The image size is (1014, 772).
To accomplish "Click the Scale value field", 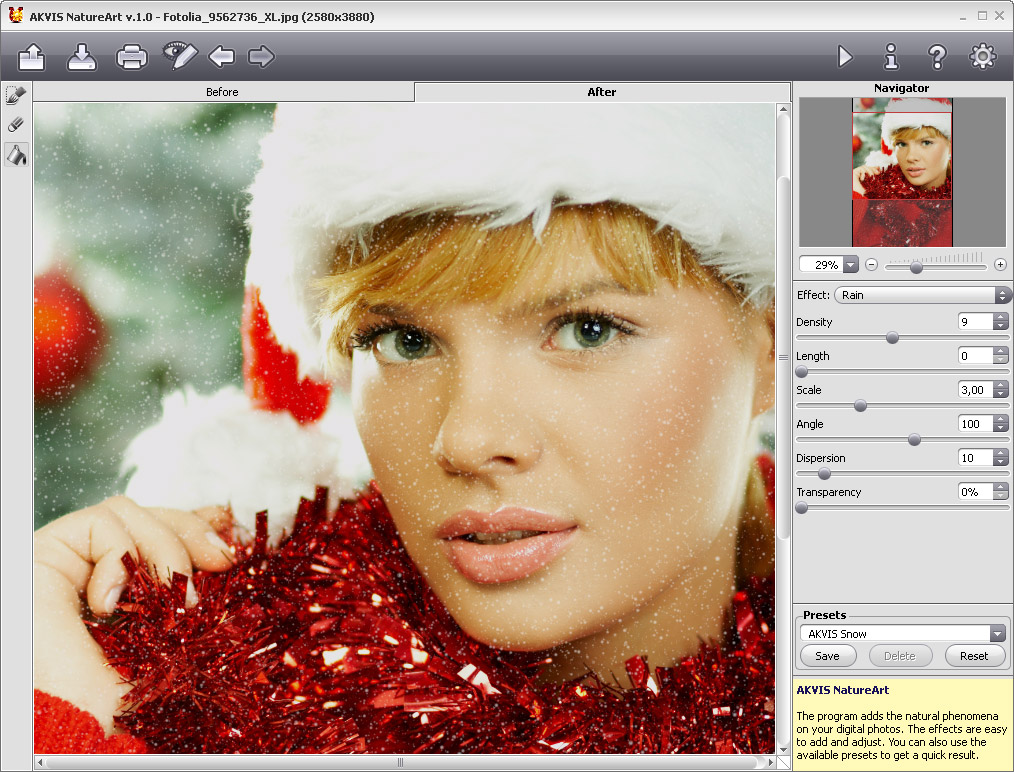I will [x=975, y=390].
